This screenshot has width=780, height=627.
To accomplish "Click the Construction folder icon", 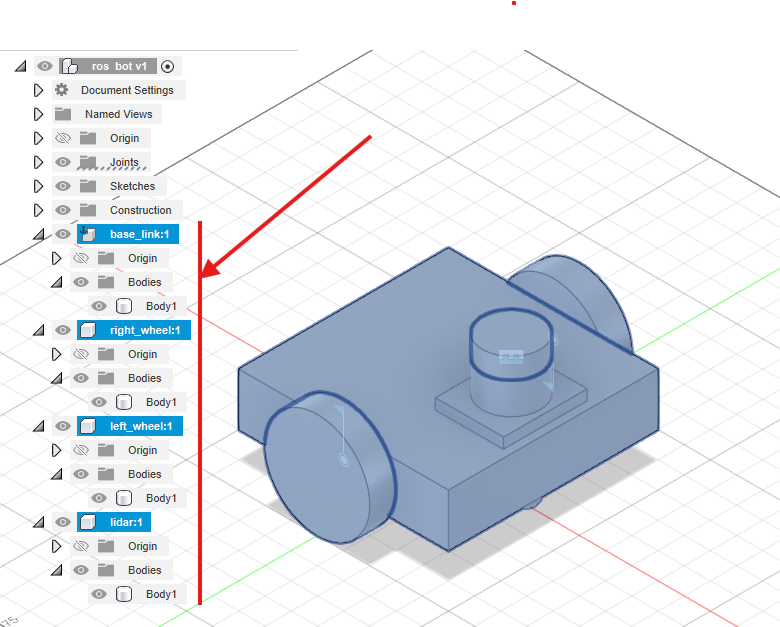I will (x=88, y=210).
